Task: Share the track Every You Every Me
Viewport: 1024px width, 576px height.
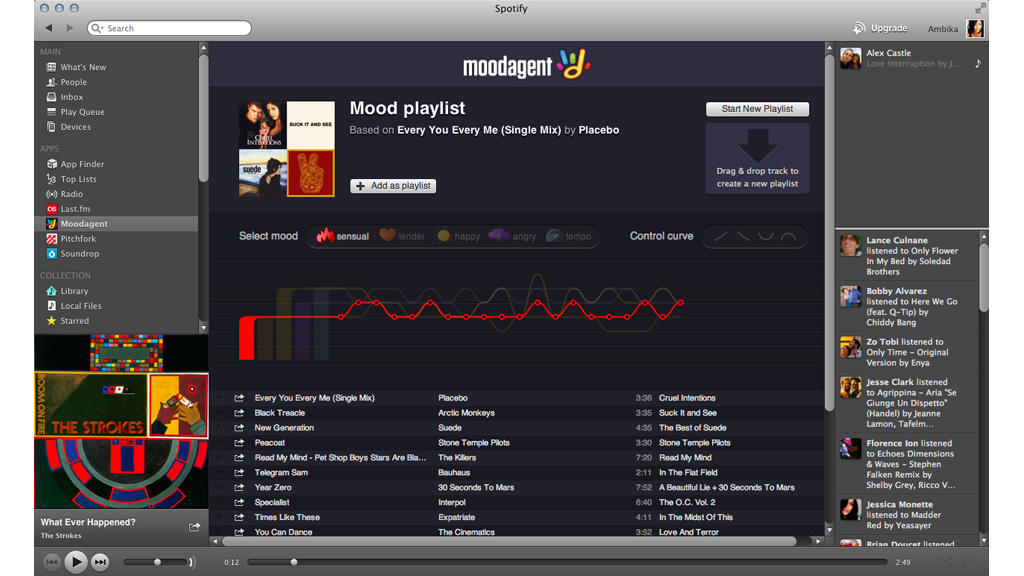Action: coord(239,398)
